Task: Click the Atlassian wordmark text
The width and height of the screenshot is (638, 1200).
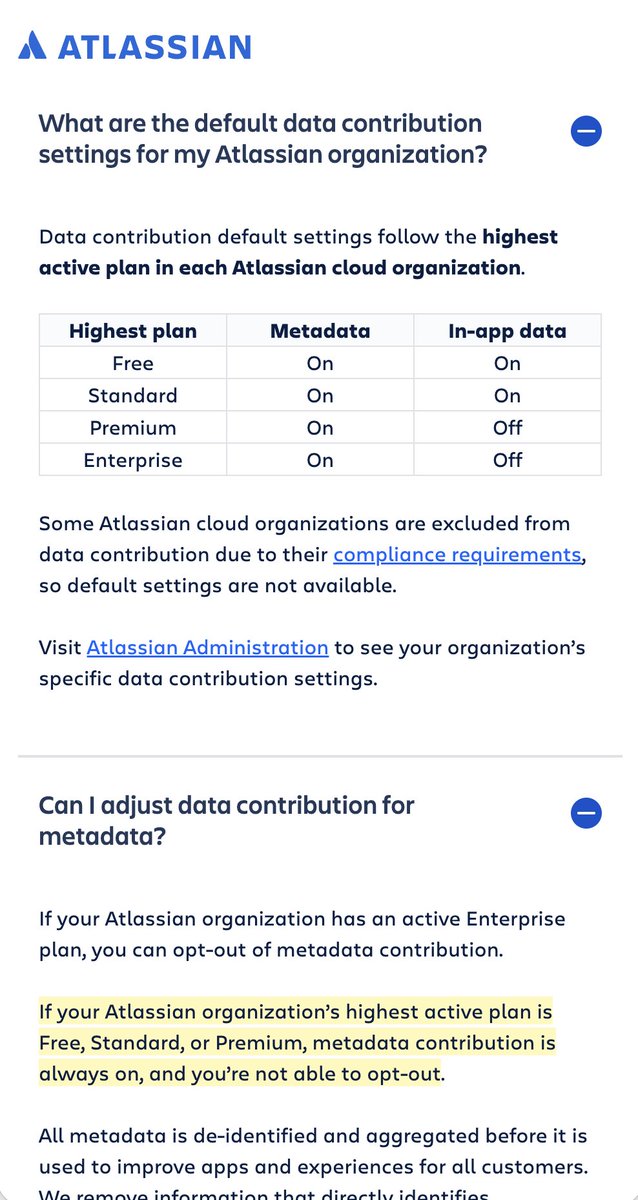Action: 154,47
